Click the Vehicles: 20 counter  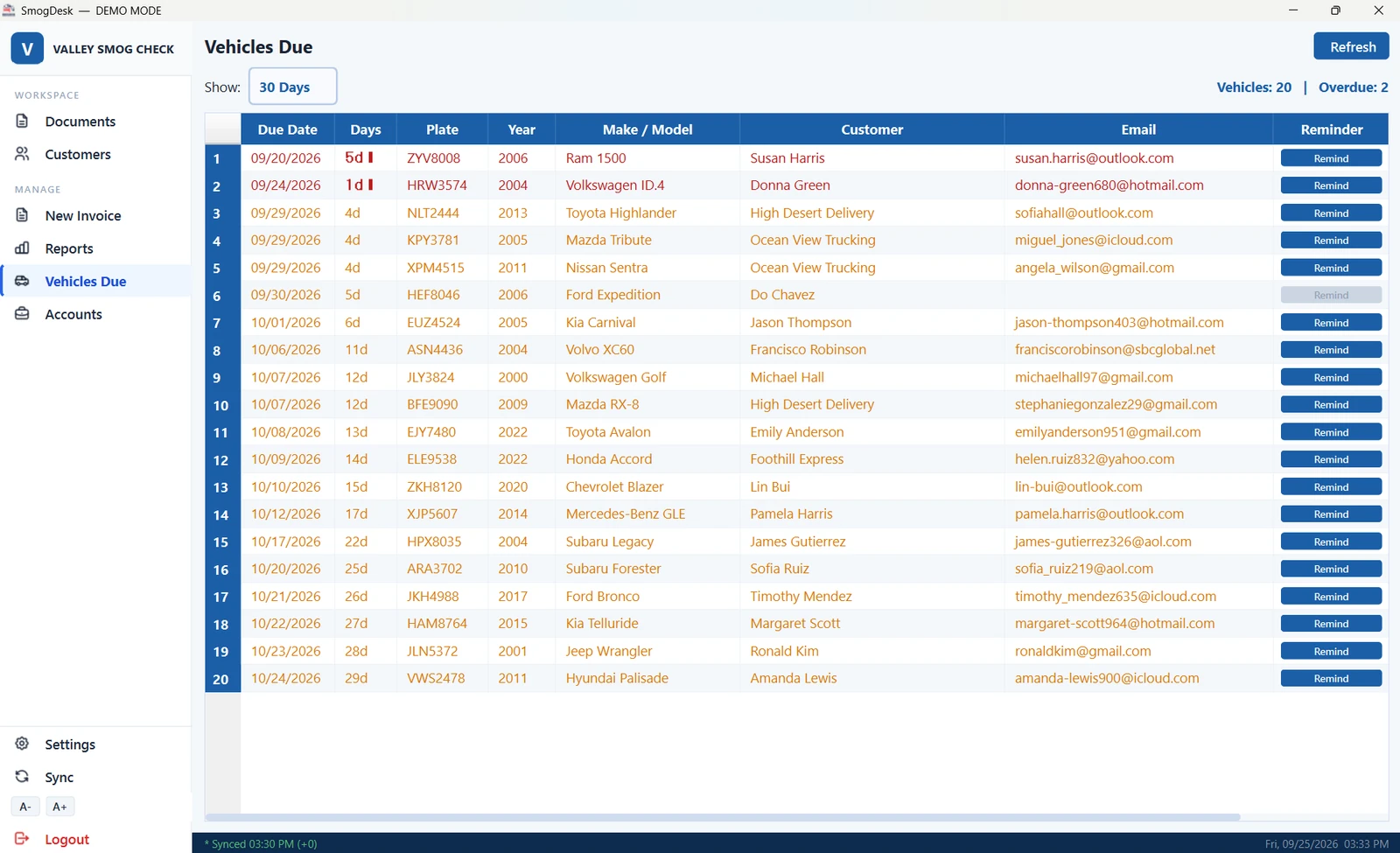pos(1254,87)
